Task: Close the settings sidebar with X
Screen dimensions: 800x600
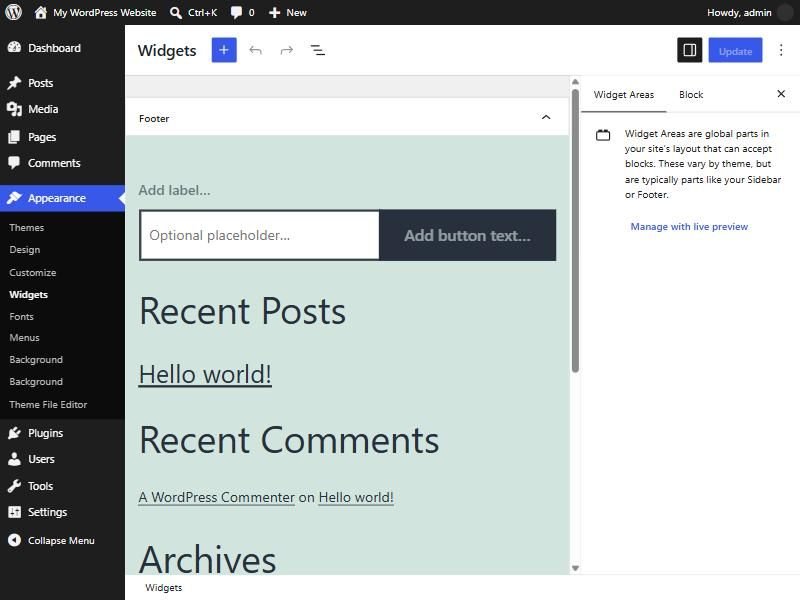Action: coord(781,94)
